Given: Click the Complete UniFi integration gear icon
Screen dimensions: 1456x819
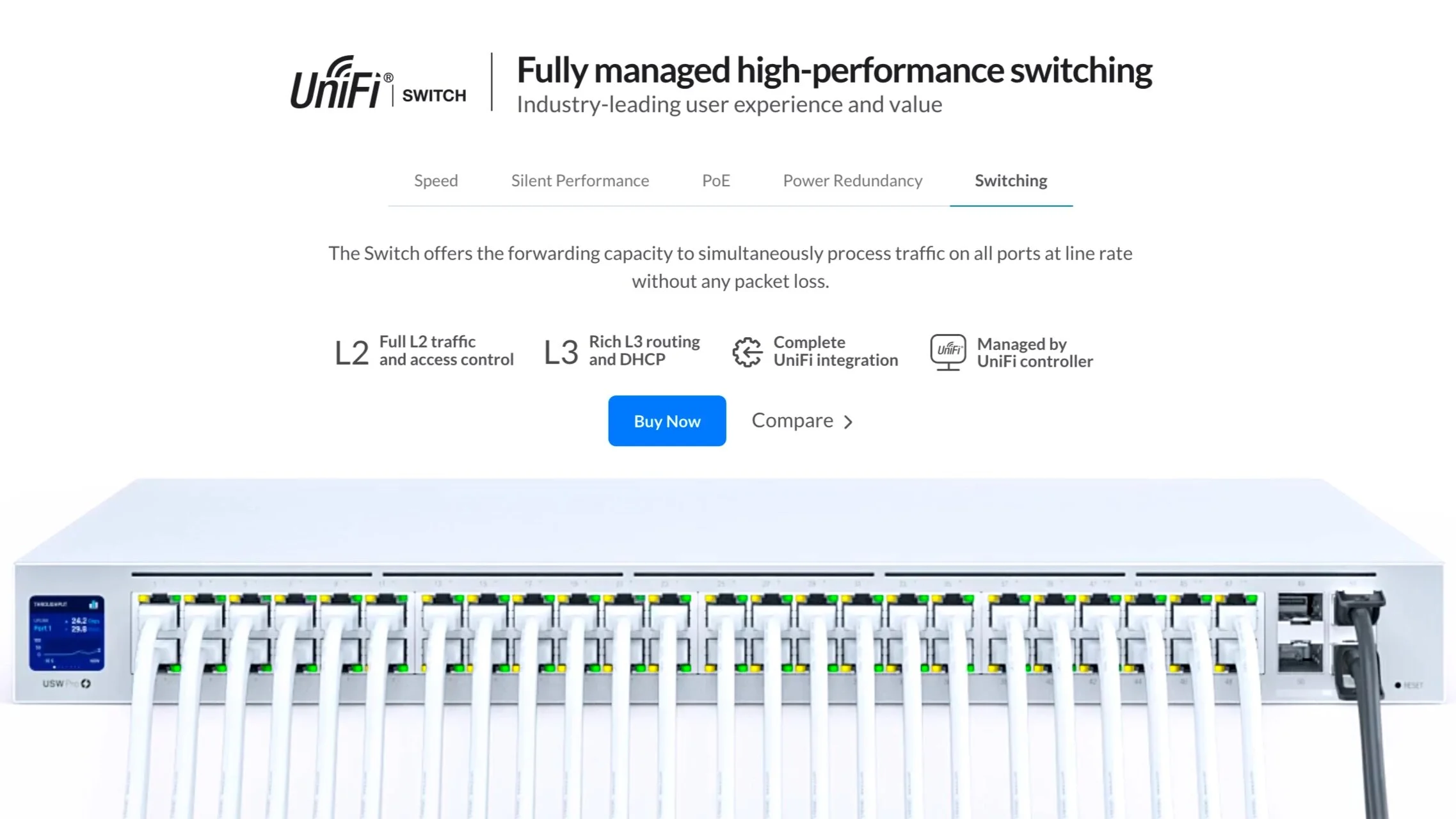Looking at the screenshot, I should [x=747, y=352].
